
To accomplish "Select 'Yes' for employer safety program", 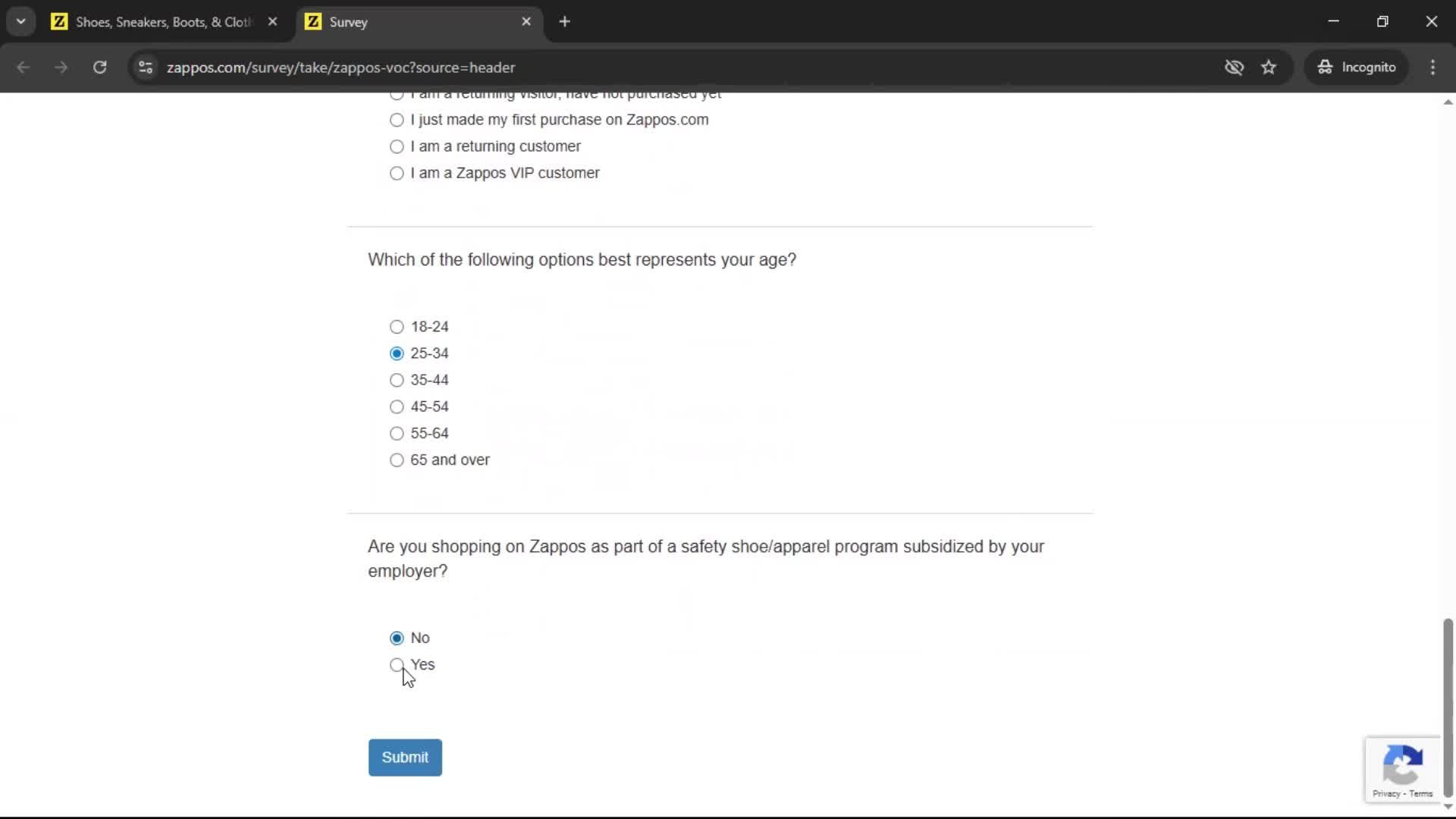I will [x=397, y=665].
